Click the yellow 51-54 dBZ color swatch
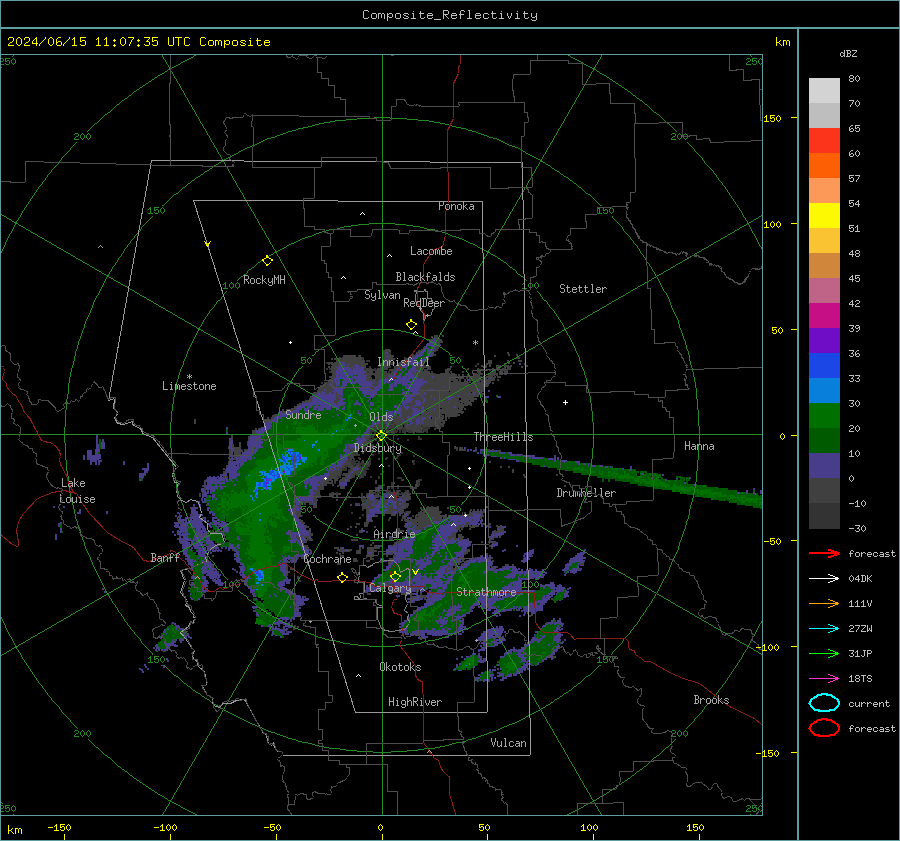 (824, 216)
